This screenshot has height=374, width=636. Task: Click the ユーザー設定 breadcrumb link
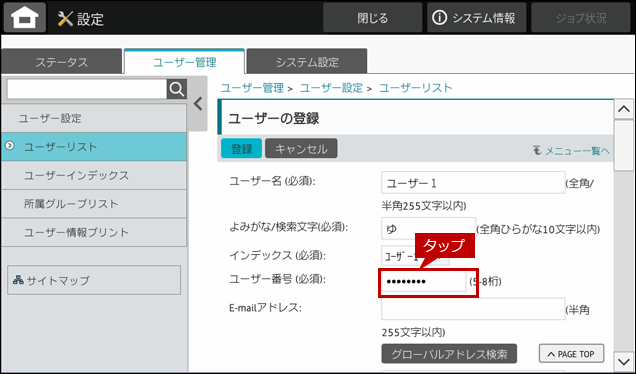(331, 88)
